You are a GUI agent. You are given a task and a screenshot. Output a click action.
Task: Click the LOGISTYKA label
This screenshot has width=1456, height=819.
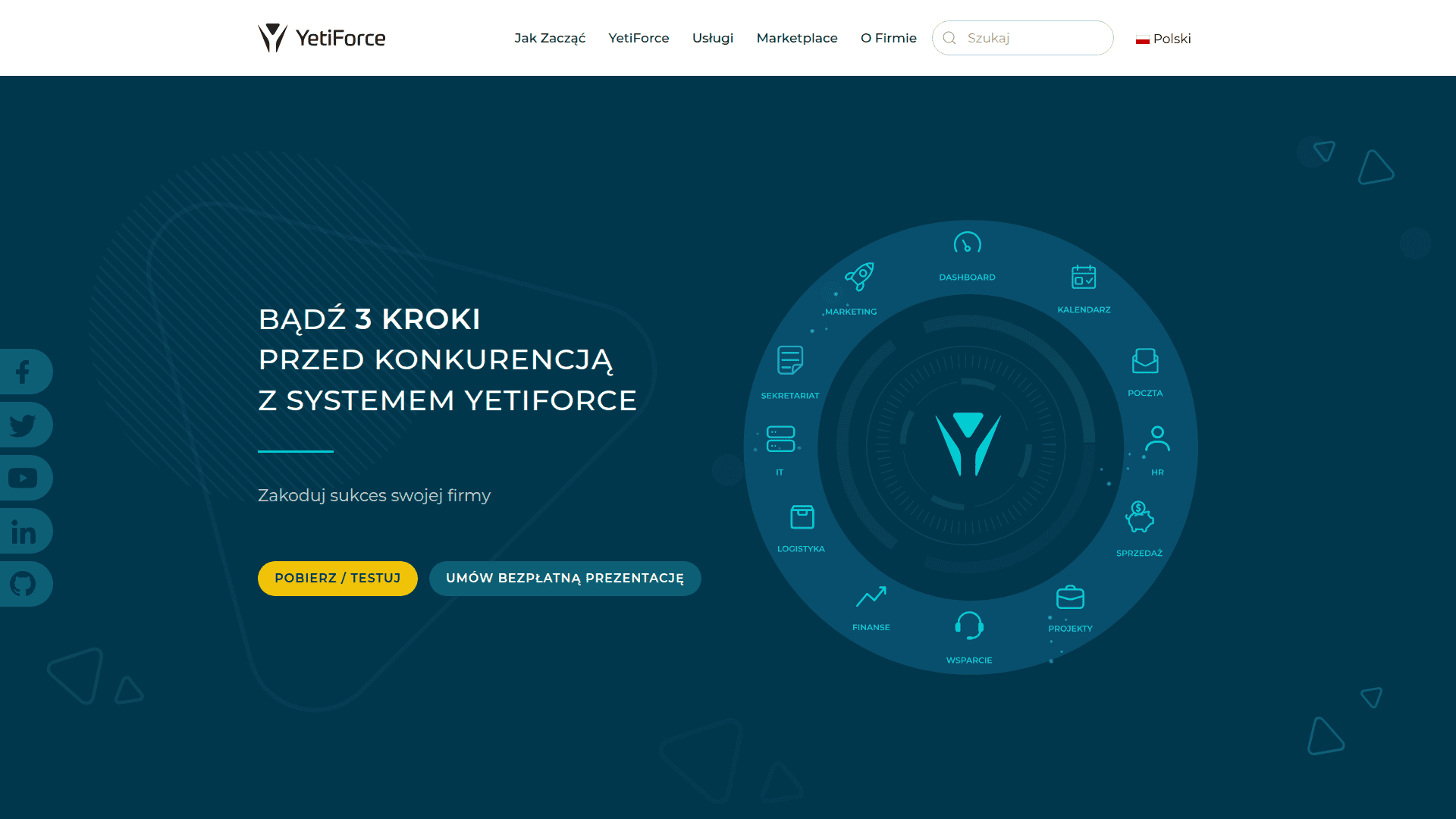click(x=801, y=549)
